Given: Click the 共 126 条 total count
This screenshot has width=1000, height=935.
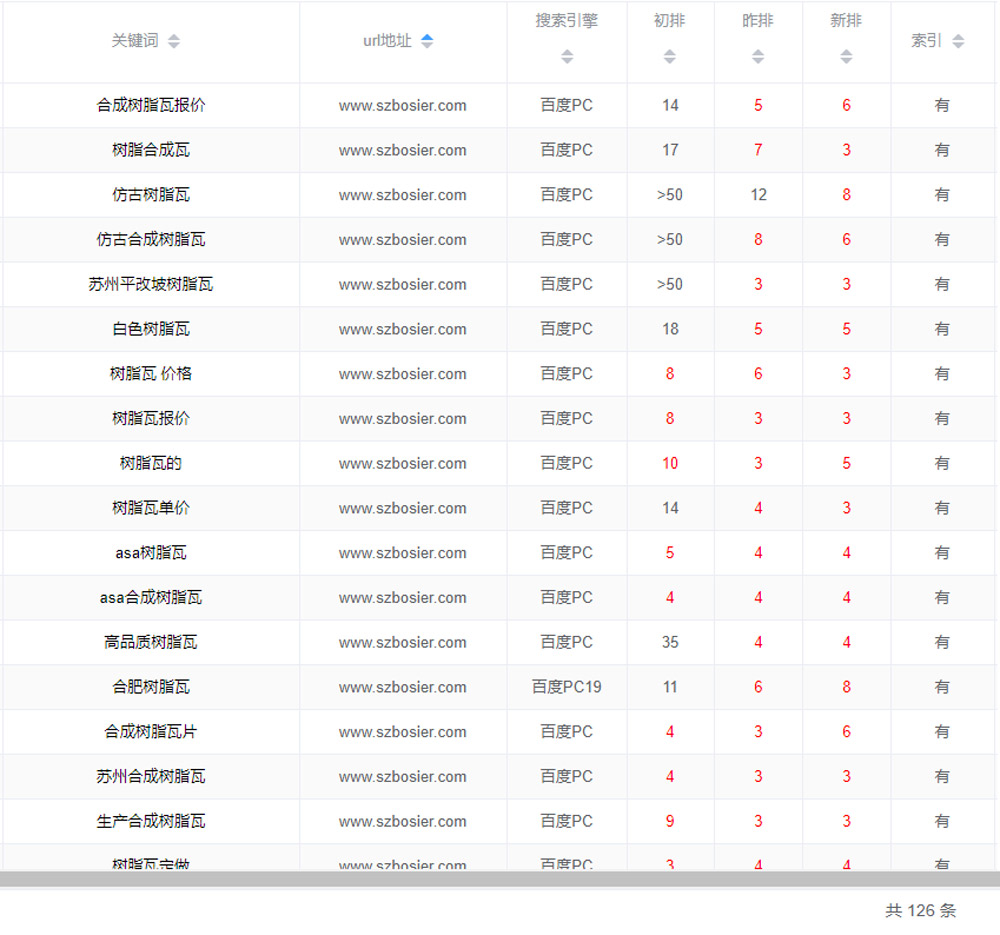Looking at the screenshot, I should point(920,910).
